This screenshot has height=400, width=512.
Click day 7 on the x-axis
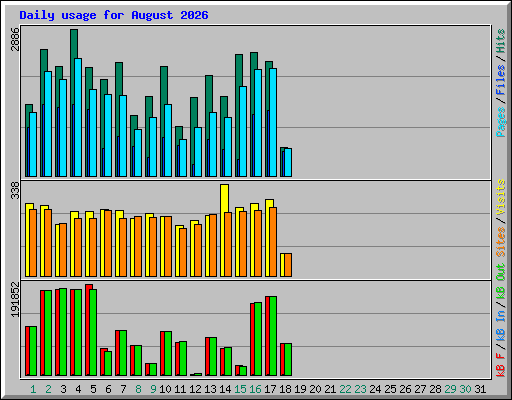[123, 389]
